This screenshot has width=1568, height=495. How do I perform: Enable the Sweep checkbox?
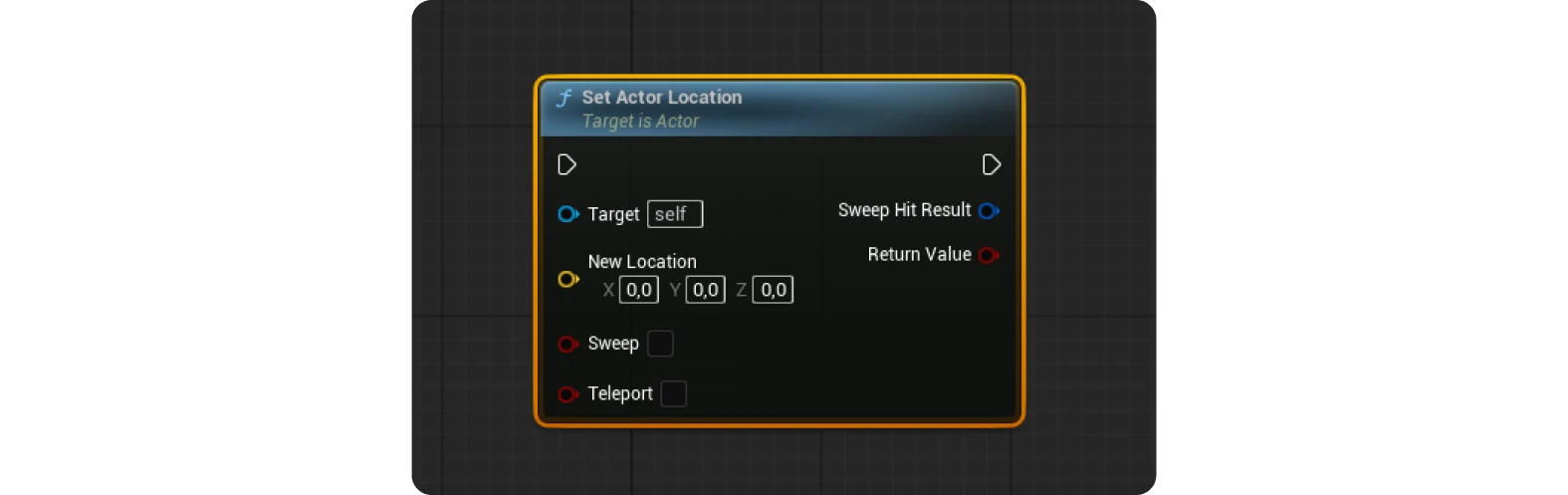[x=660, y=344]
